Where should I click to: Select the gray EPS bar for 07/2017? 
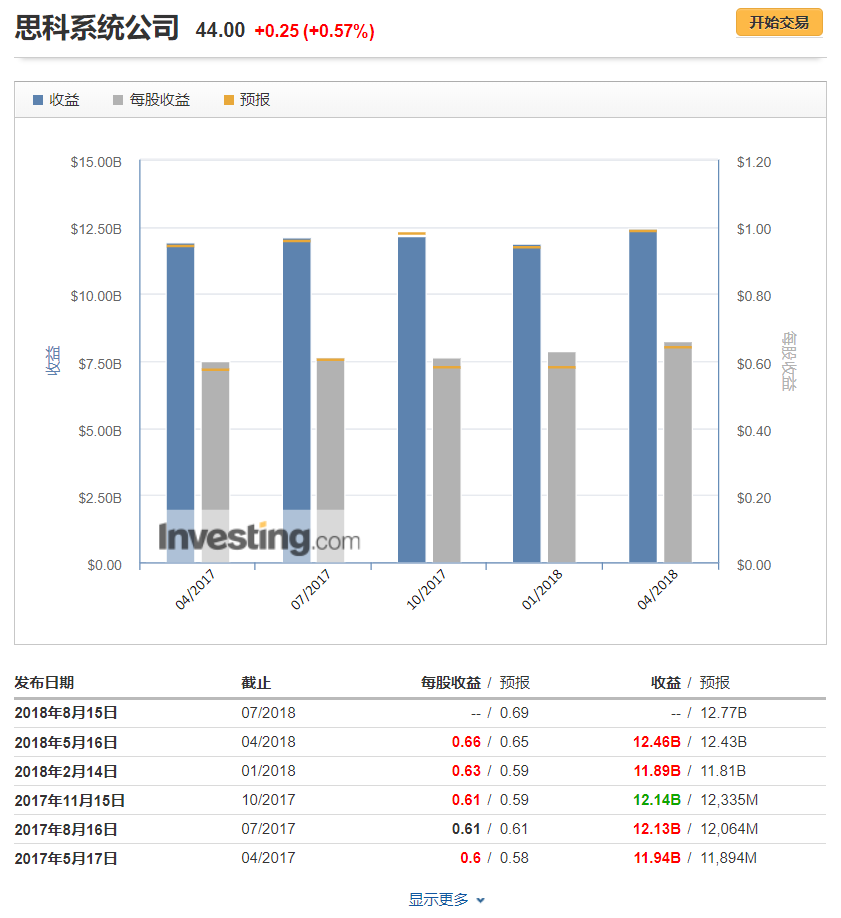pyautogui.click(x=330, y=460)
